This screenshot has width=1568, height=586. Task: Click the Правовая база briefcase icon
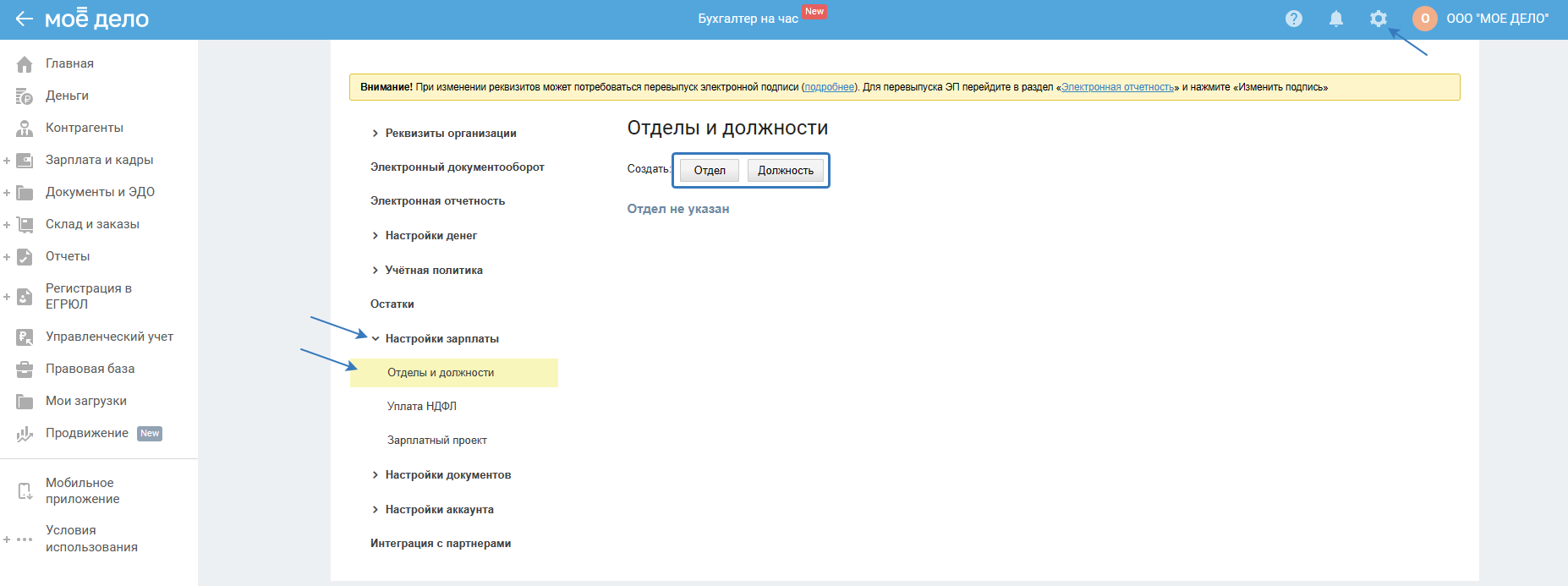coord(25,370)
